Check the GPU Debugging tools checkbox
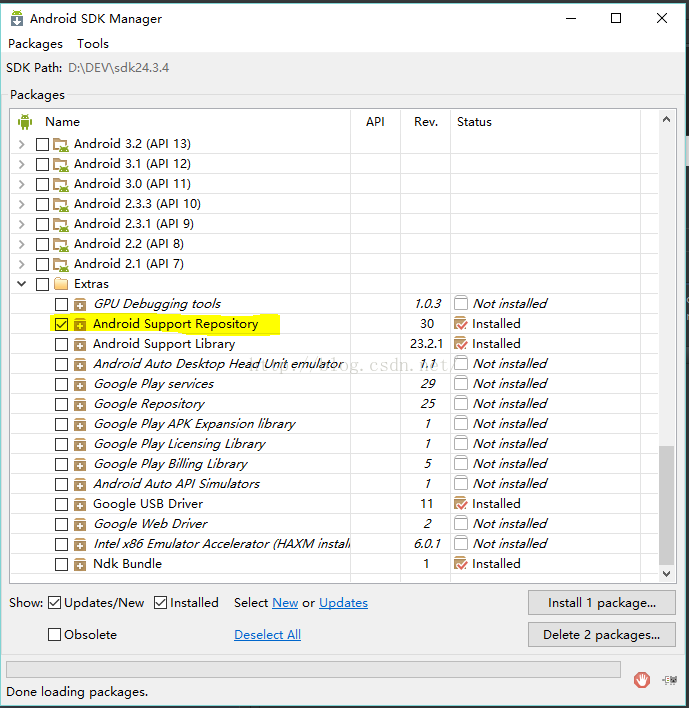689x708 pixels. 61,304
